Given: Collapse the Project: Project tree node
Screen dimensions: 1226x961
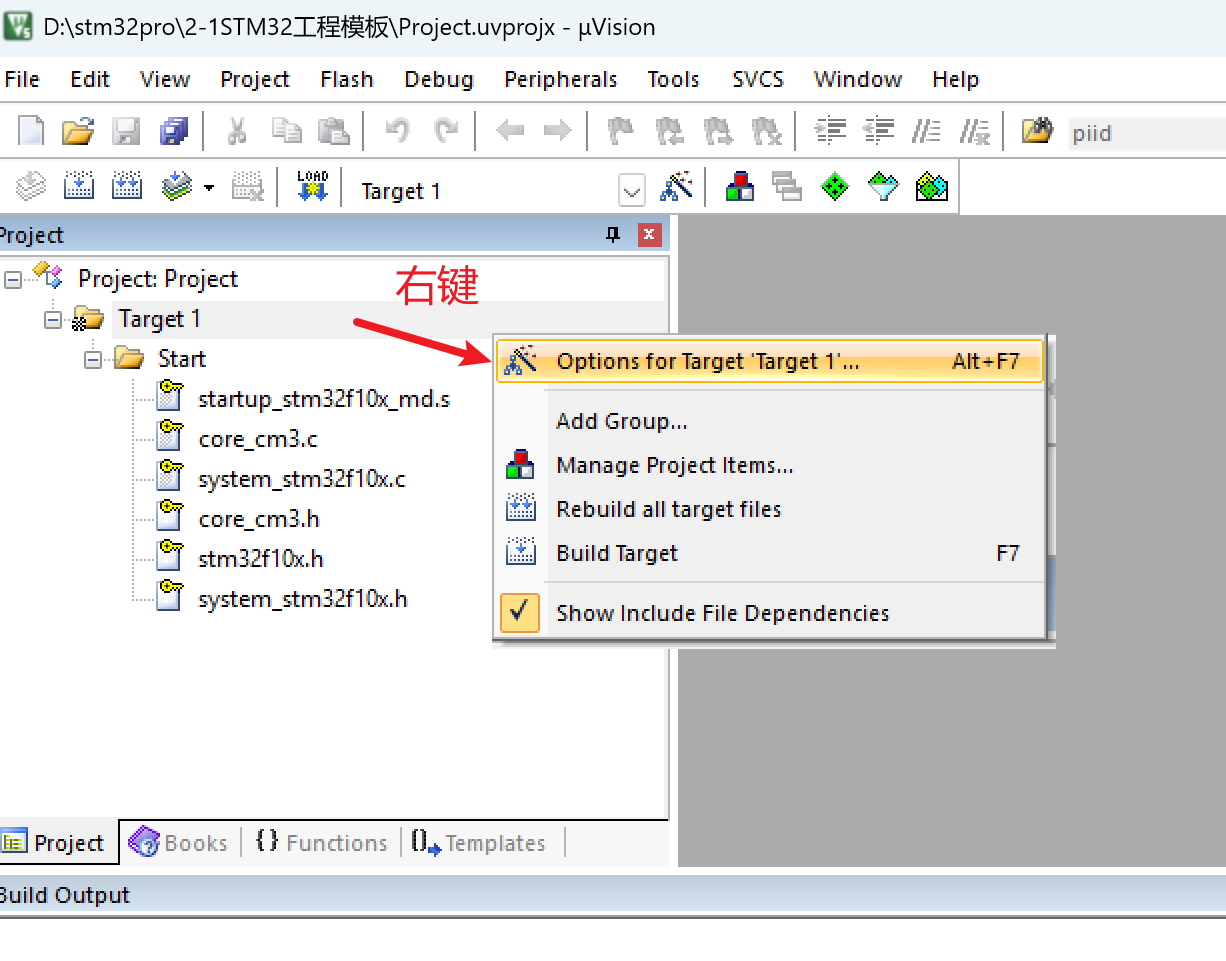Looking at the screenshot, I should click(x=12, y=280).
